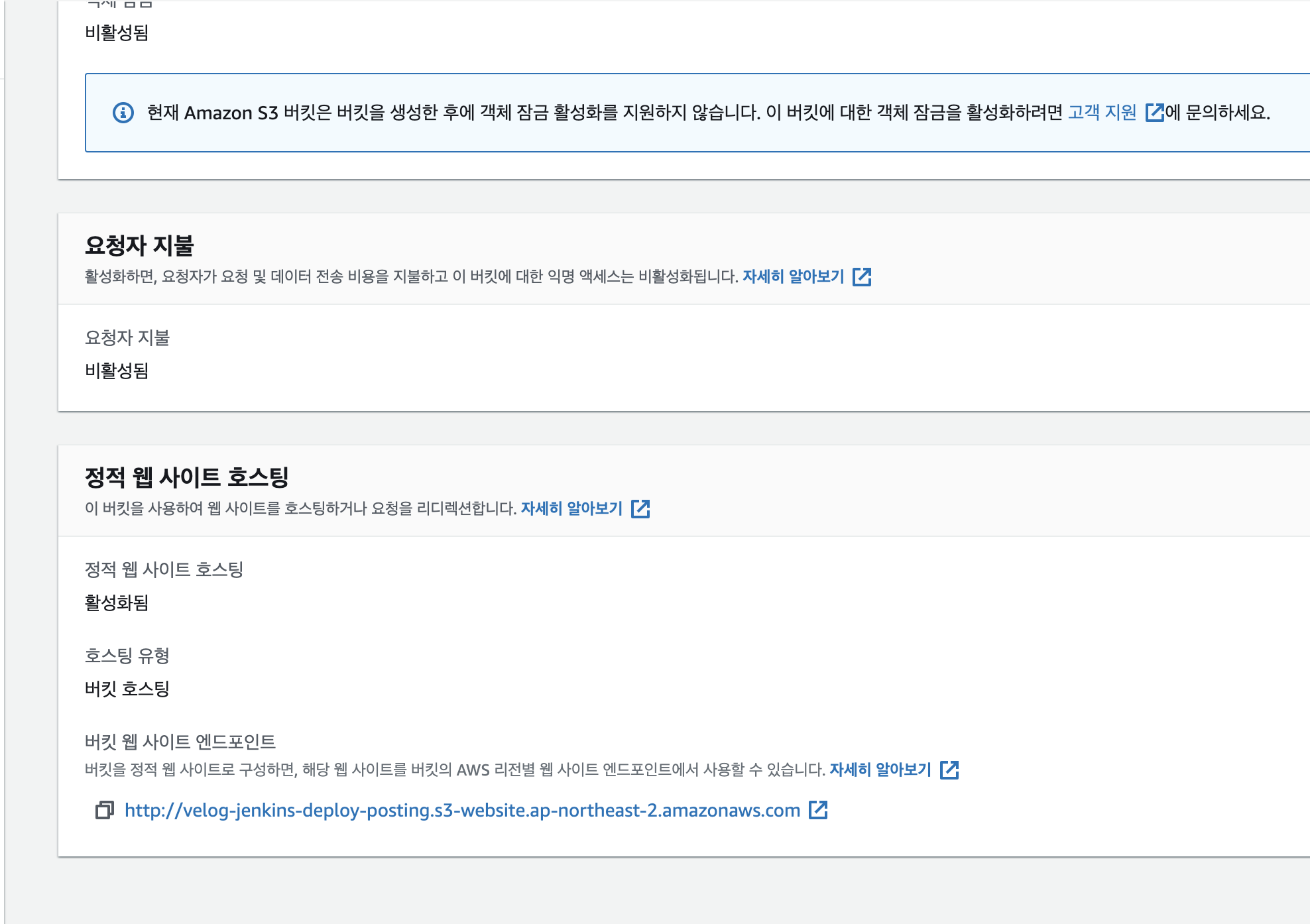The height and width of the screenshot is (924, 1310).
Task: Click the info icon in the object lock alert
Action: pos(123,113)
